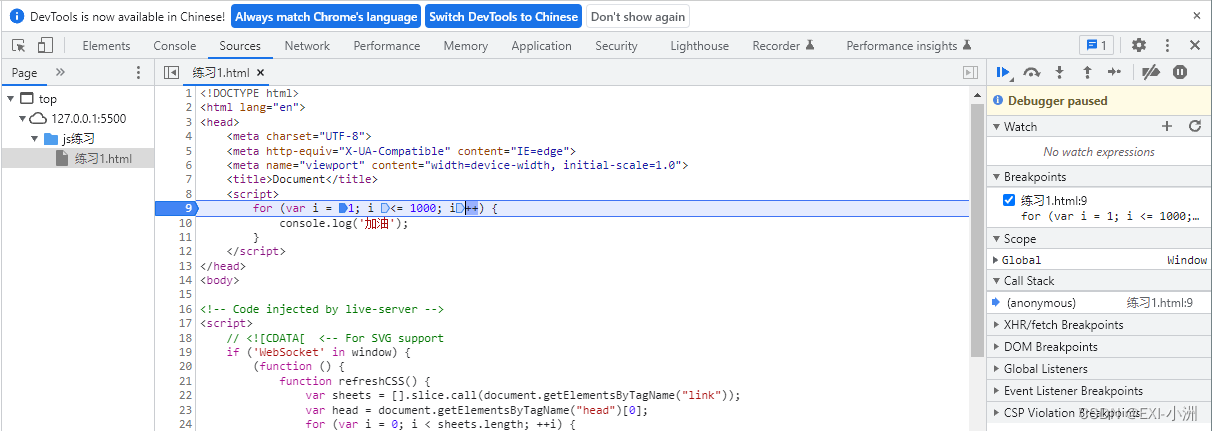Open DevTools settings gear
The image size is (1212, 431).
[x=1139, y=45]
